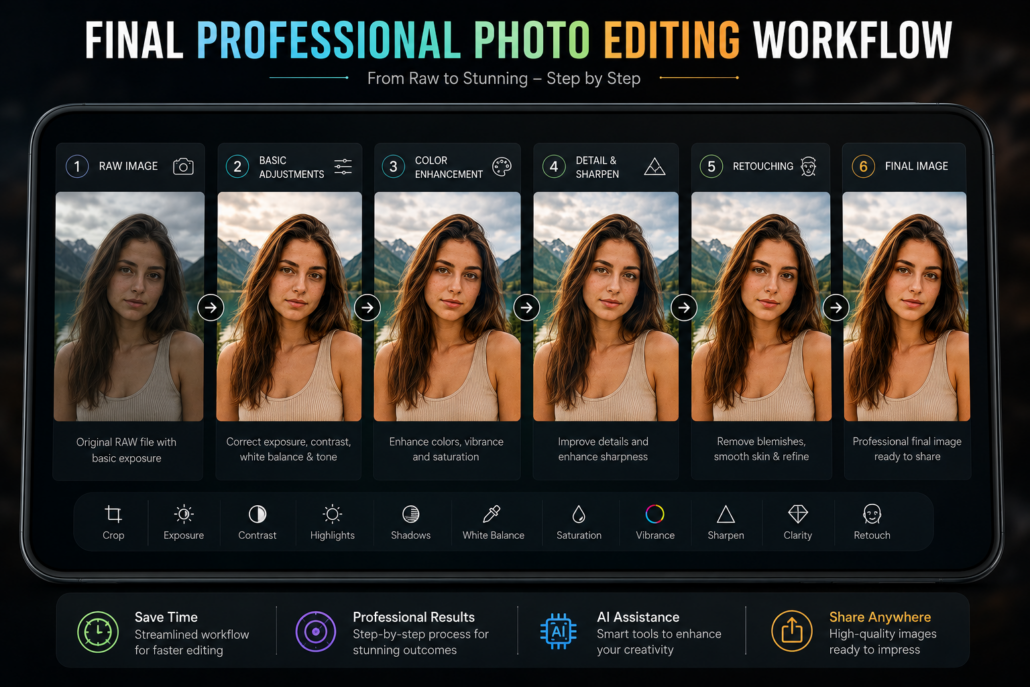Click the step 2 number circle
This screenshot has height=687, width=1030.
(237, 166)
